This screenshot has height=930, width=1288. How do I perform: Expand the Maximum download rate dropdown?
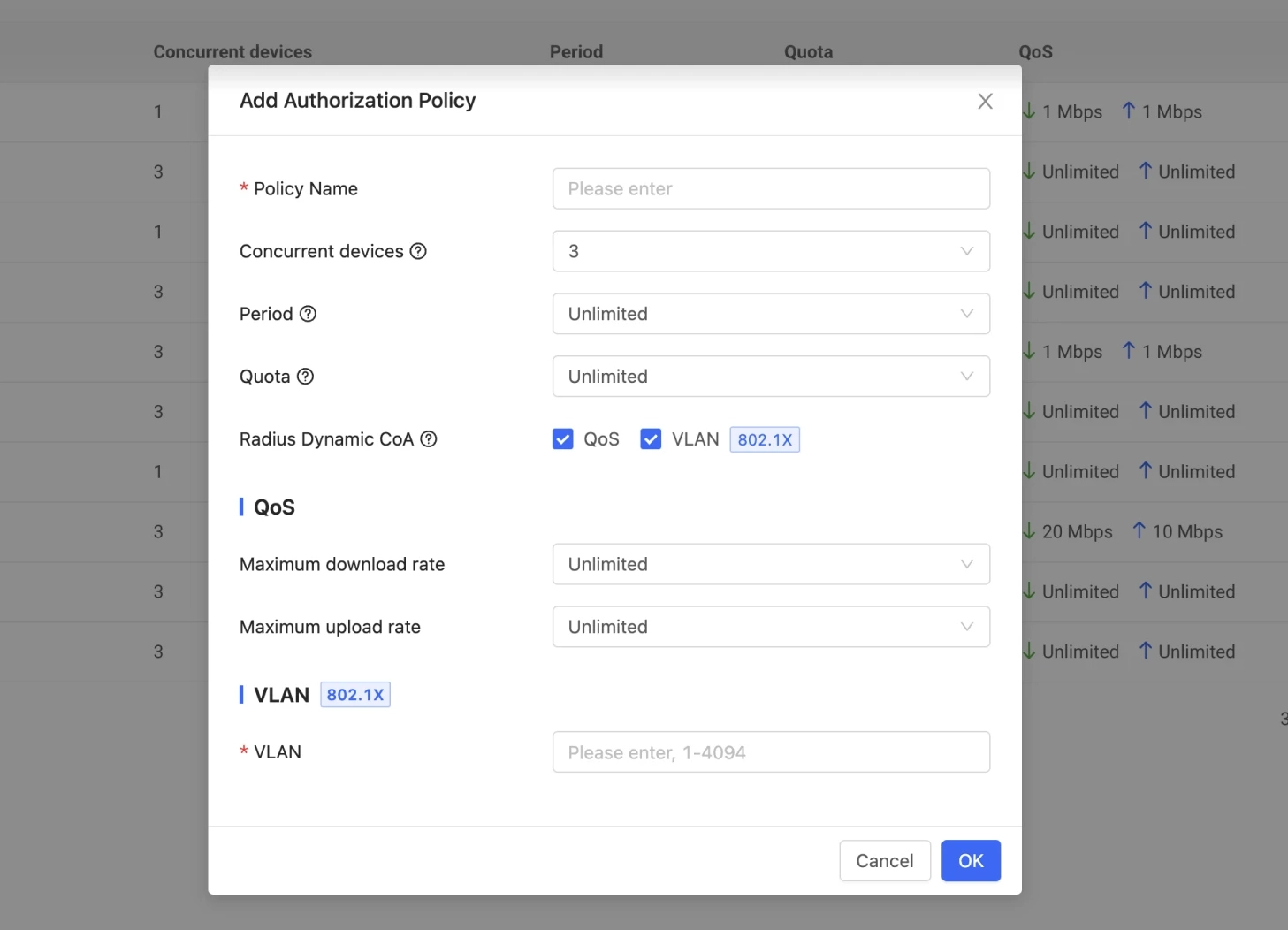pos(770,564)
